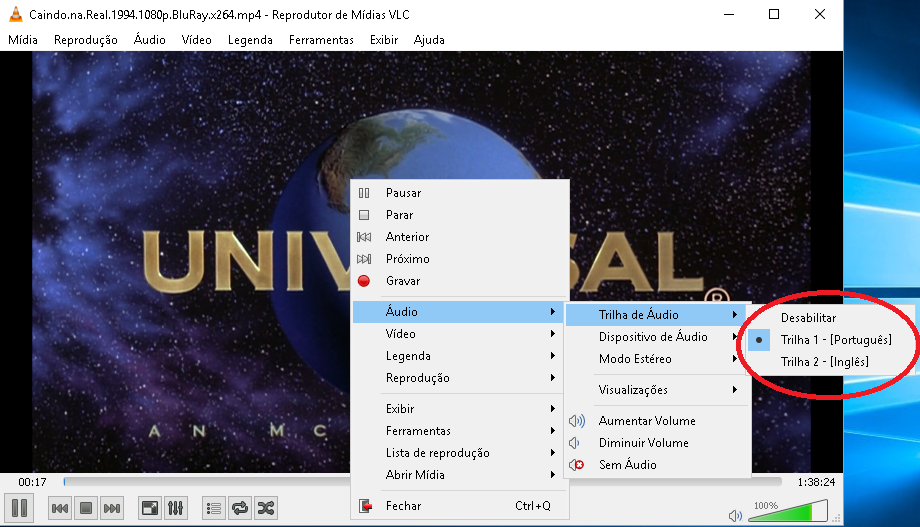The image size is (920, 527).
Task: Open the Ajuda menu
Action: point(429,40)
